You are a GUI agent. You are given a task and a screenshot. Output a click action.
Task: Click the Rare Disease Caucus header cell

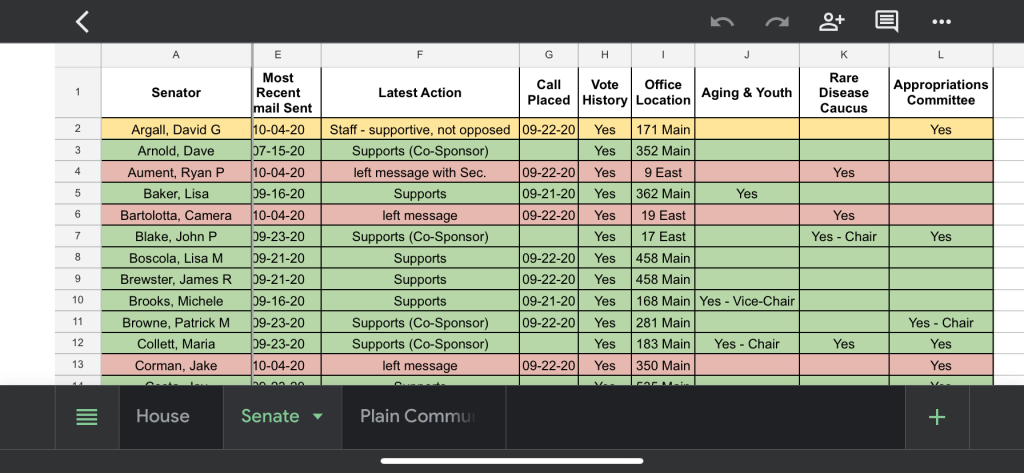pyautogui.click(x=843, y=93)
